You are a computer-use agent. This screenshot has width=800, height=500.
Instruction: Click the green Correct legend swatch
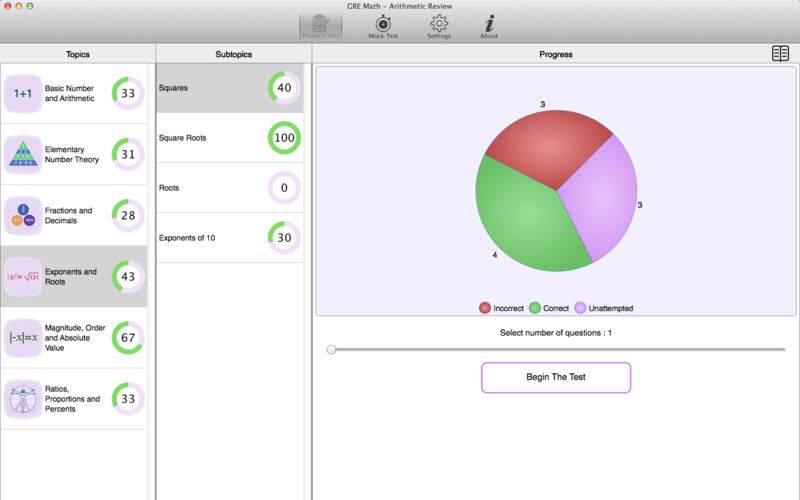pyautogui.click(x=535, y=308)
